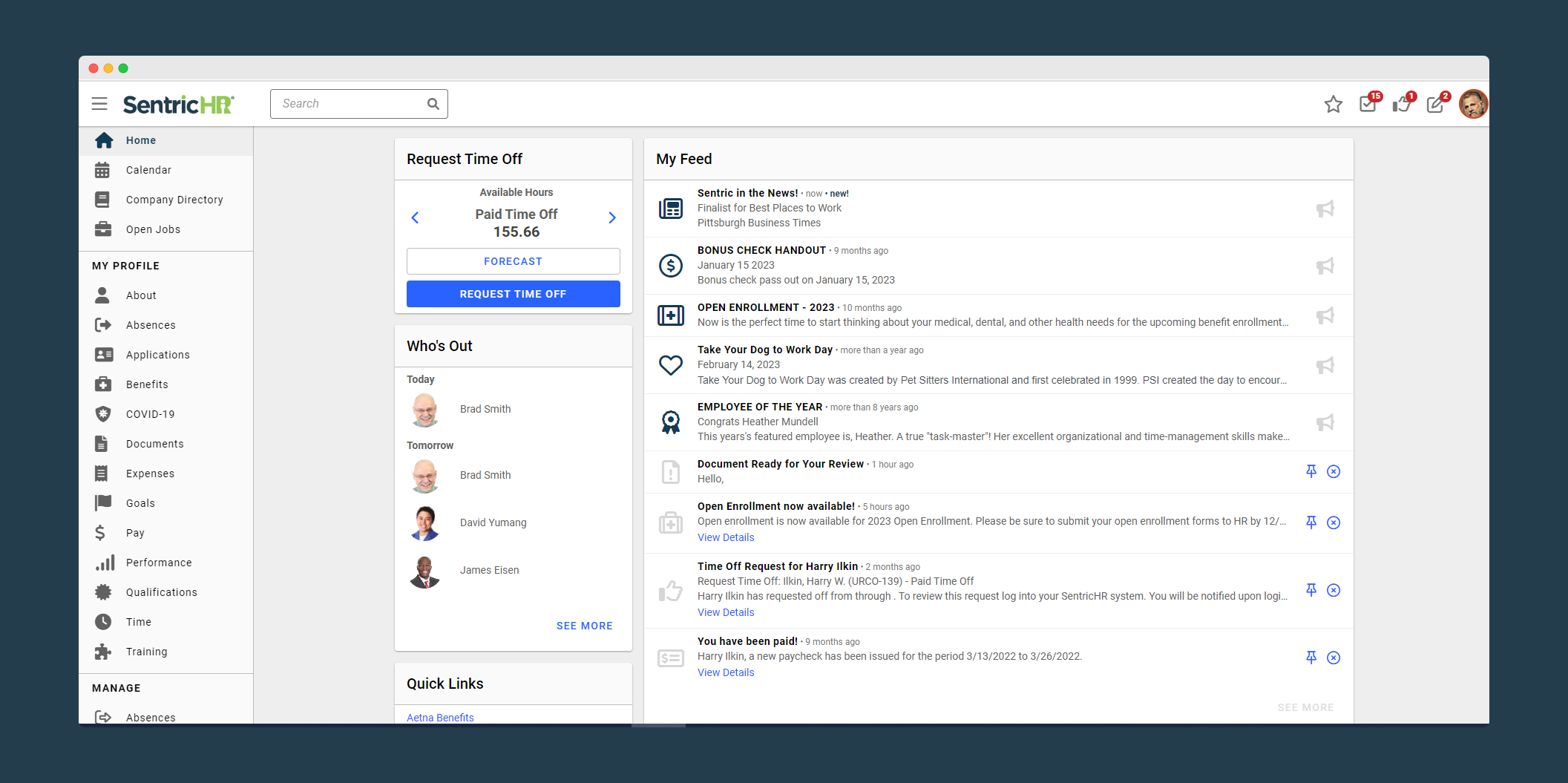
Task: Open the hamburger navigation menu
Action: (99, 104)
